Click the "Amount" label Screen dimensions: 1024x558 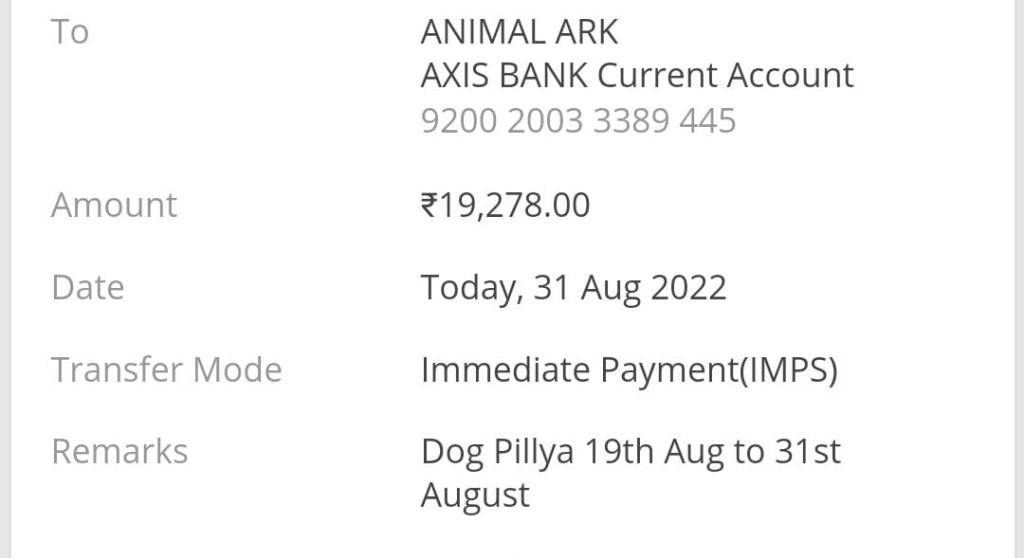click(114, 205)
